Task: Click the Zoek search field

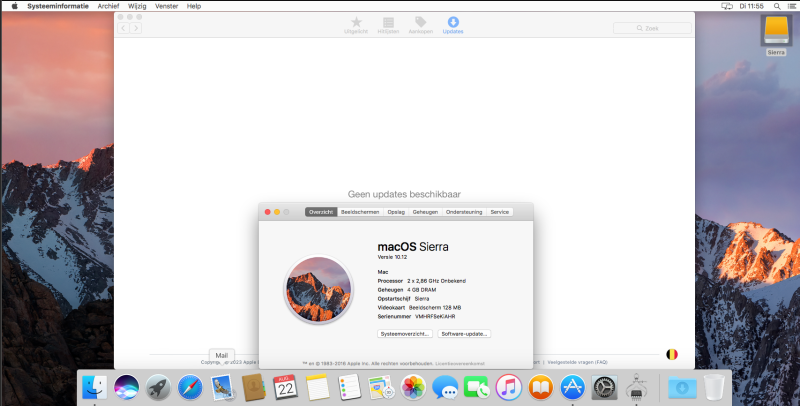Action: click(652, 29)
